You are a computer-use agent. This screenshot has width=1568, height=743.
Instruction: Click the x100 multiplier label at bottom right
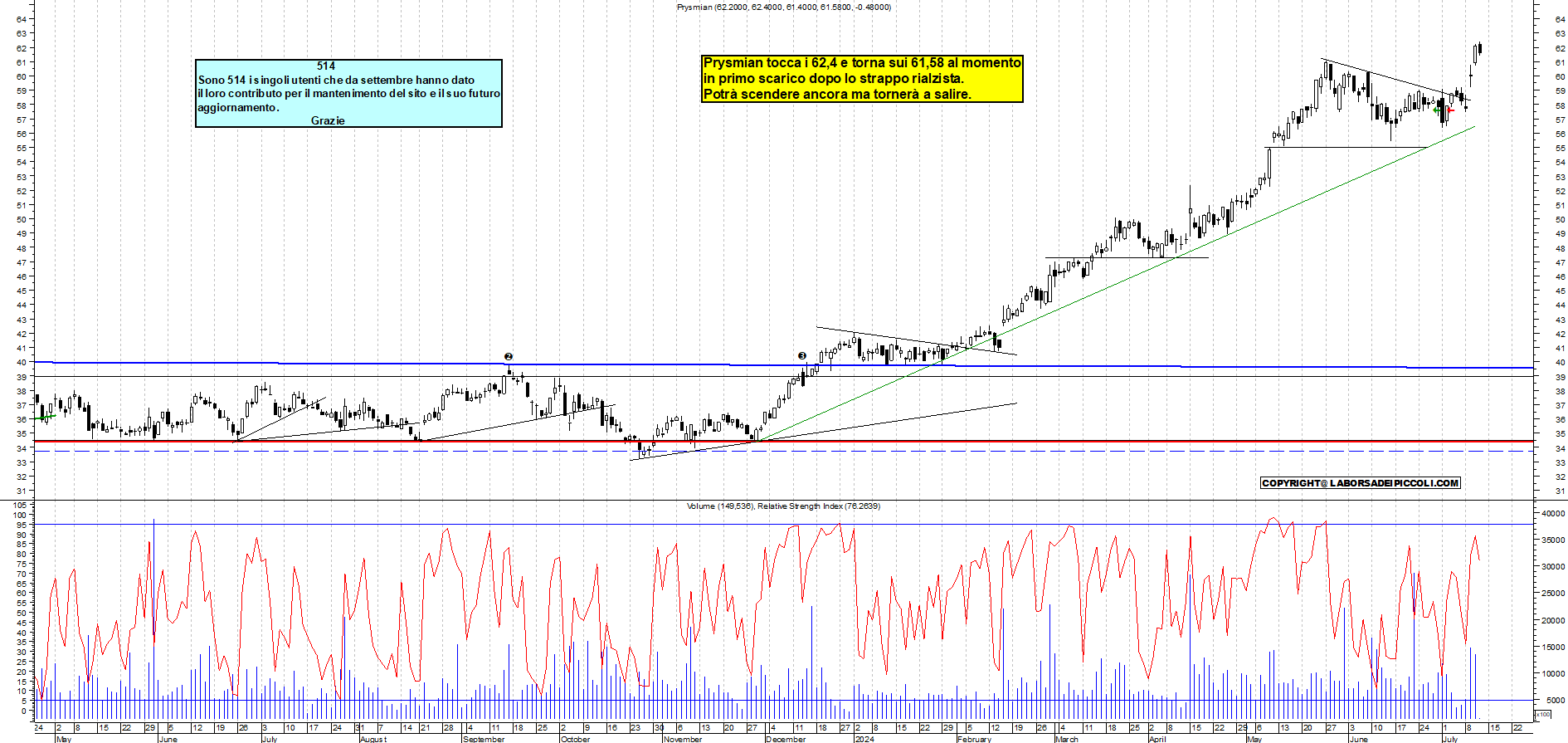point(1543,714)
